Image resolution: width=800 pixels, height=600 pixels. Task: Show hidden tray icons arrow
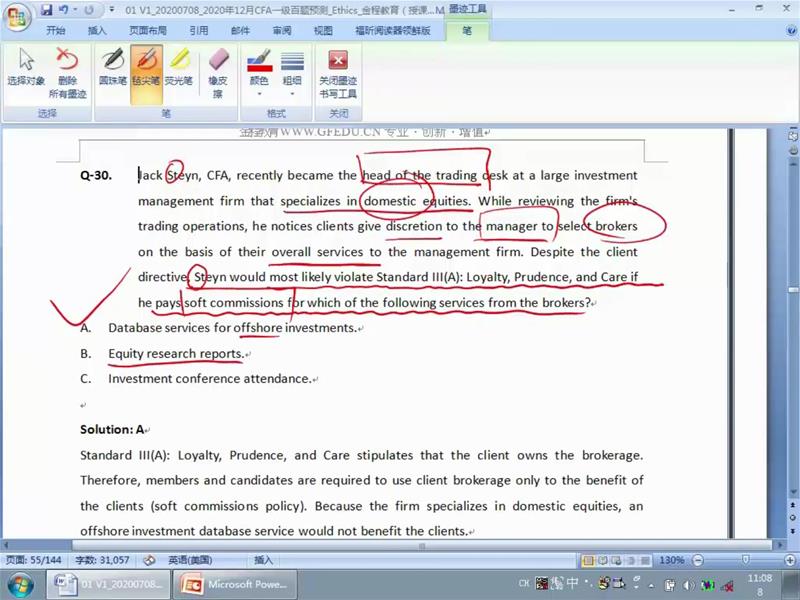pyautogui.click(x=651, y=585)
